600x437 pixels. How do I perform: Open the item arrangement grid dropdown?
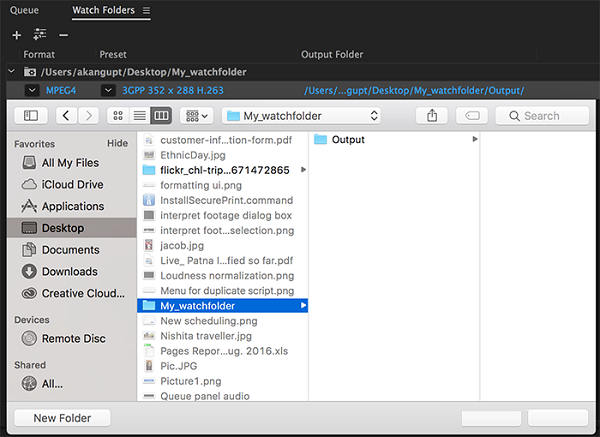(194, 116)
